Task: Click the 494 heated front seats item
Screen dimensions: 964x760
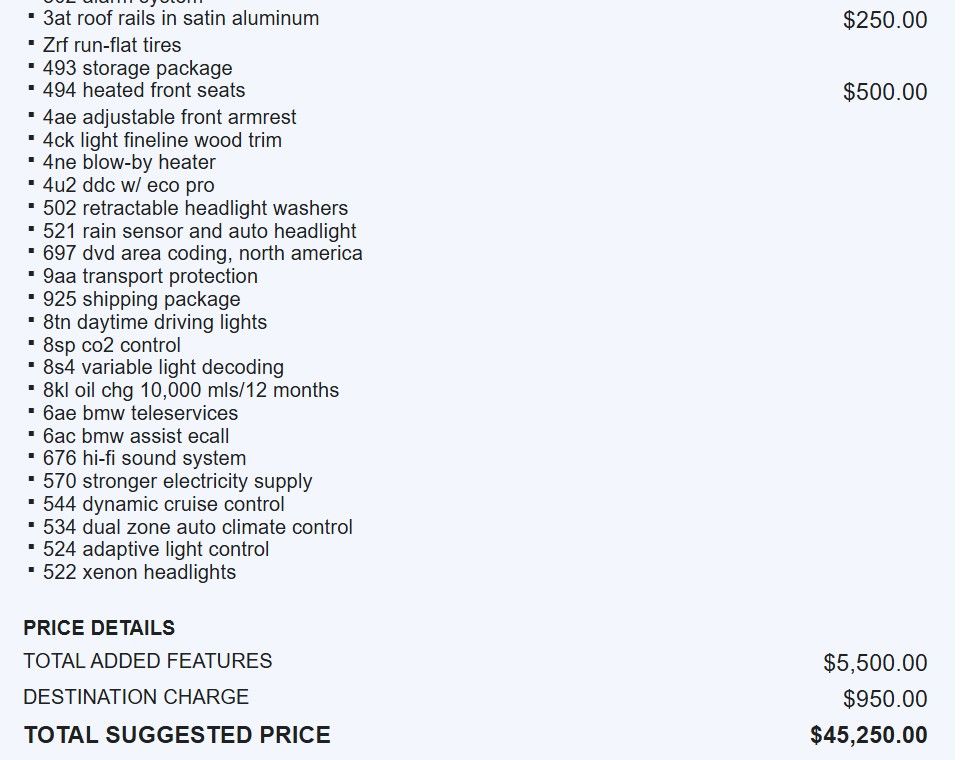Action: coord(144,90)
